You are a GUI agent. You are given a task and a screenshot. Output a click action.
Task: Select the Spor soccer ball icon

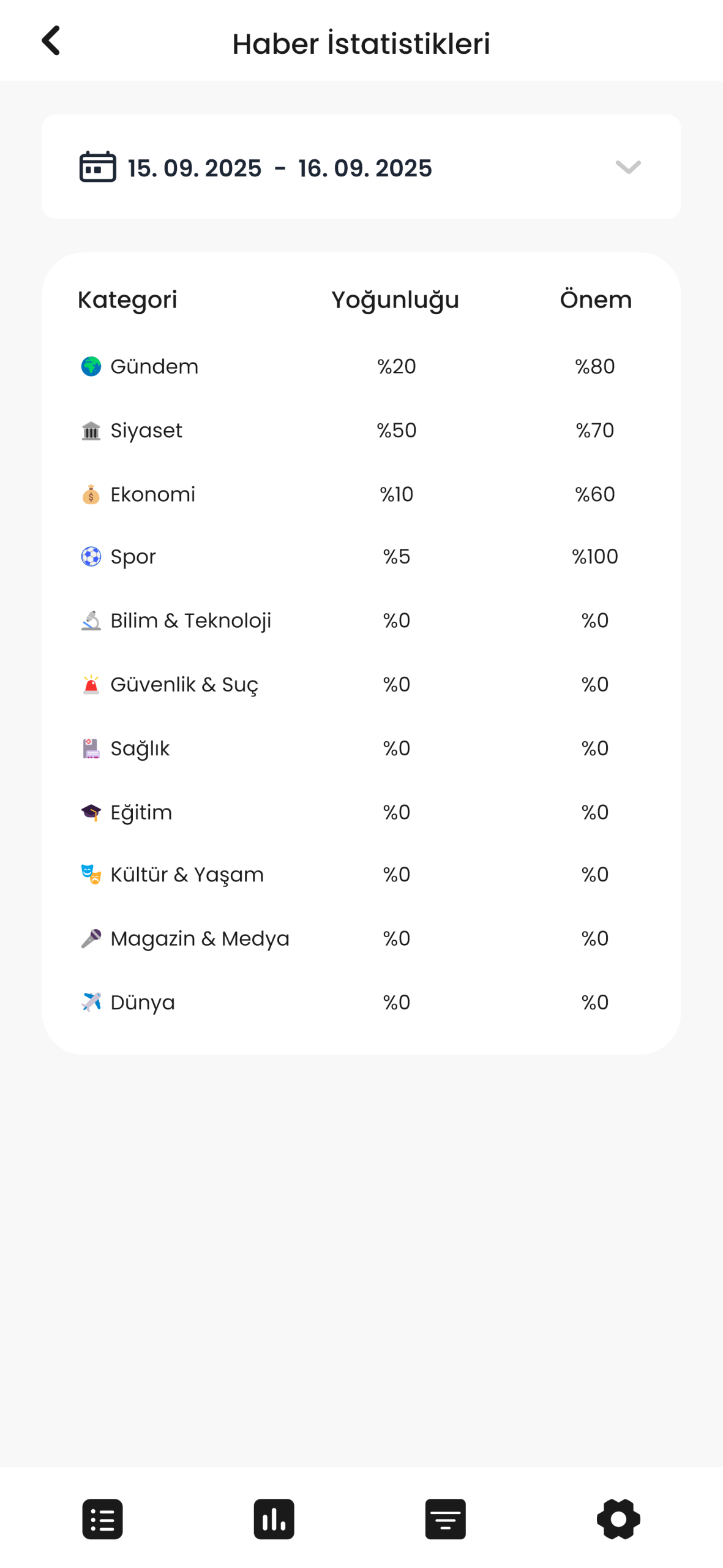(x=91, y=557)
